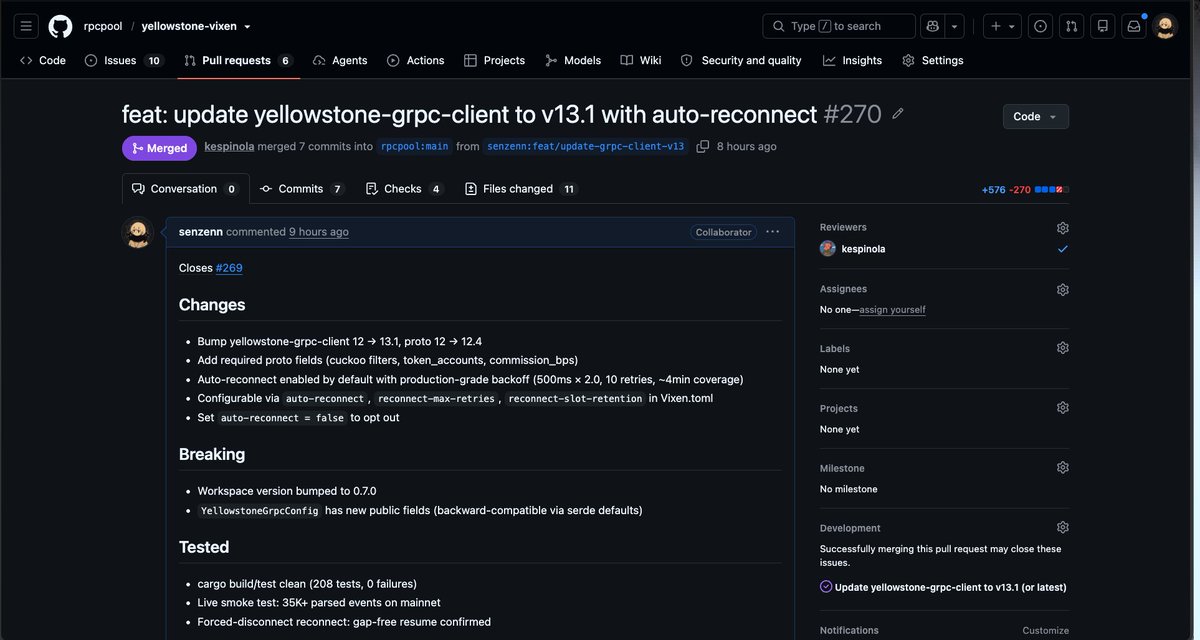Click the Changes heading in description
1200x640 pixels.
(x=212, y=305)
